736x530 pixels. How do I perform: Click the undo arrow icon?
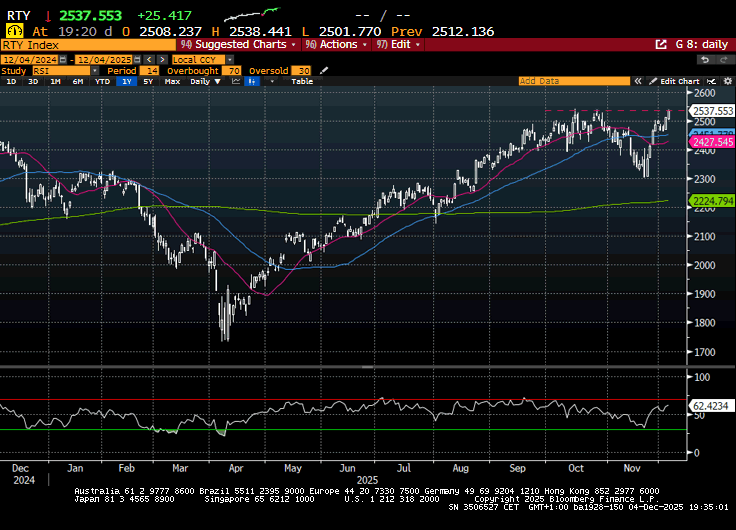(x=703, y=60)
